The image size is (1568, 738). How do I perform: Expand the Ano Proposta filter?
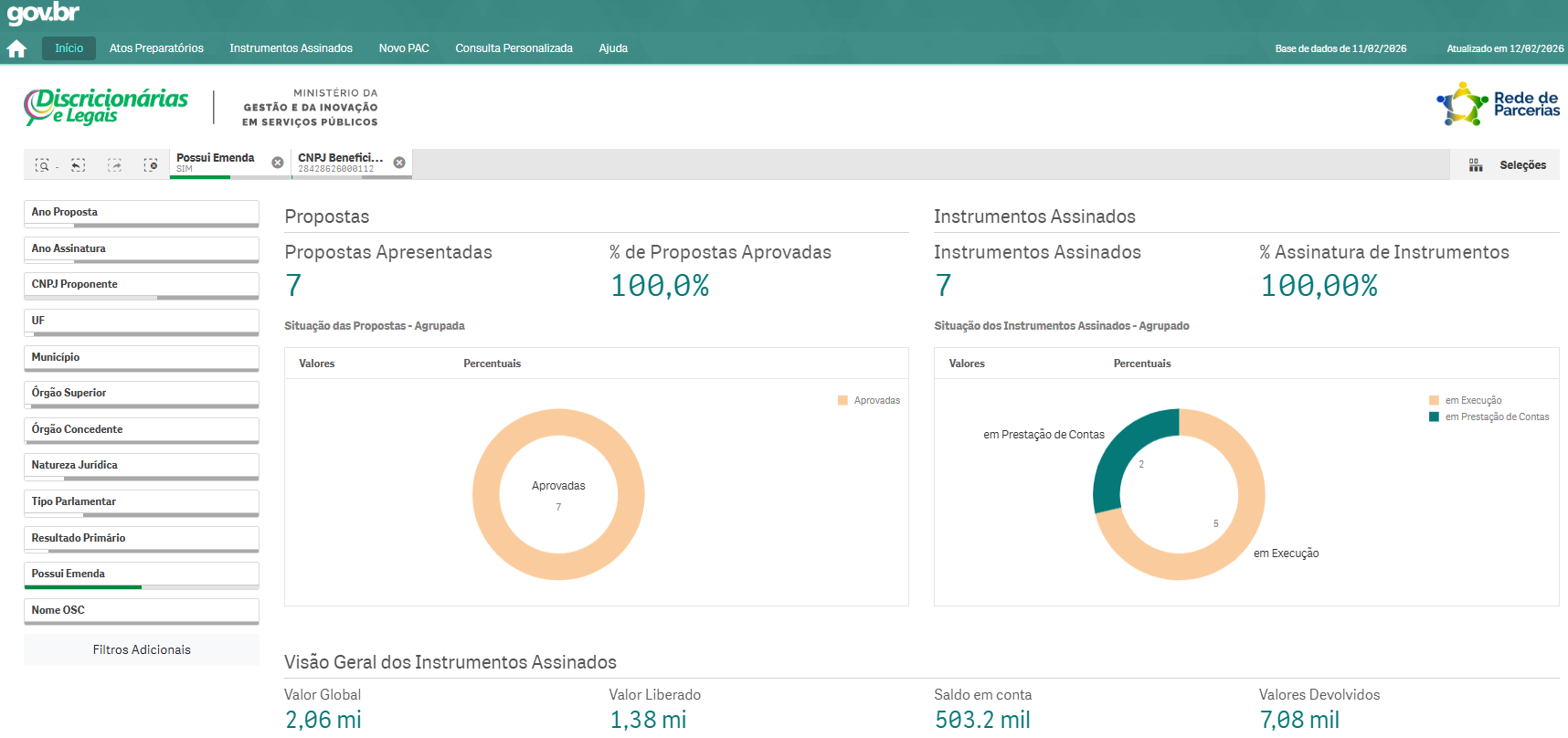pos(141,212)
